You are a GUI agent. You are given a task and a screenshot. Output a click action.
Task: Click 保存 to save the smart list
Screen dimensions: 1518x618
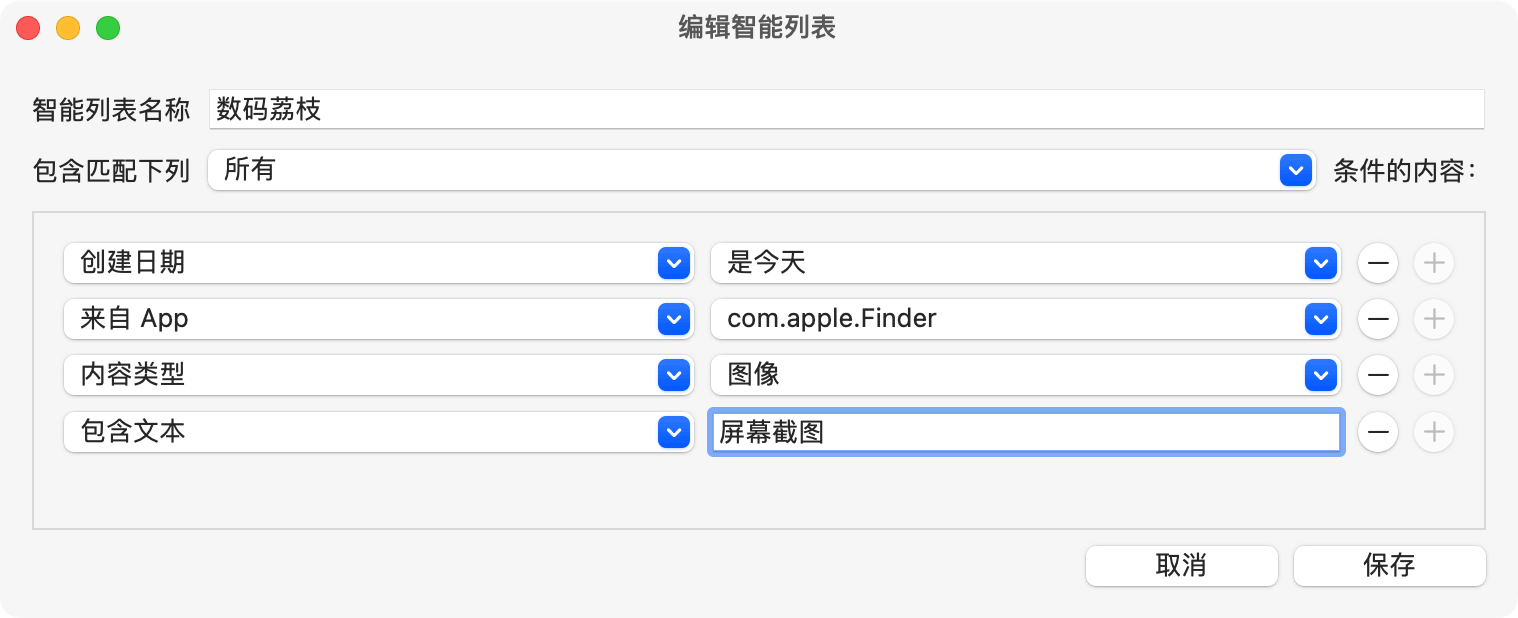[x=1389, y=566]
